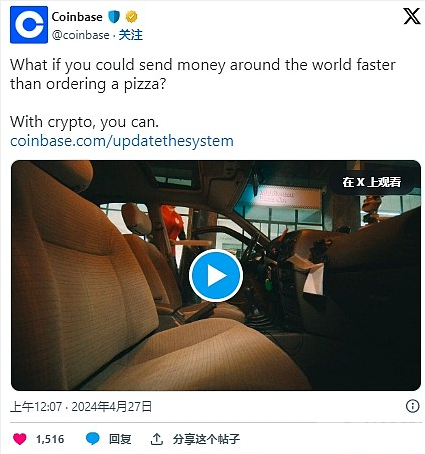Click the 1,516 likes count
425x454 pixels.
pyautogui.click(x=50, y=439)
